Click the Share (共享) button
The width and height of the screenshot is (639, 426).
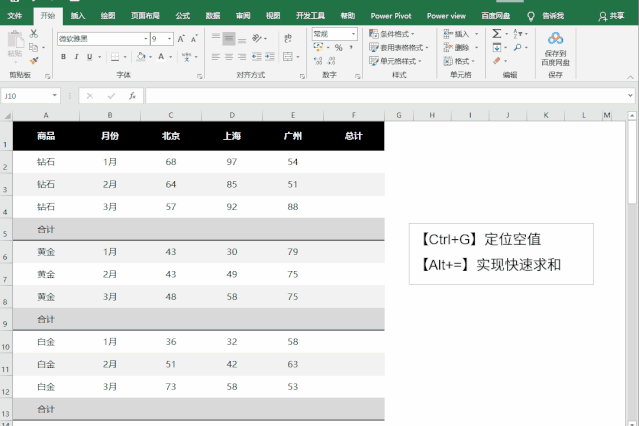pyautogui.click(x=611, y=16)
